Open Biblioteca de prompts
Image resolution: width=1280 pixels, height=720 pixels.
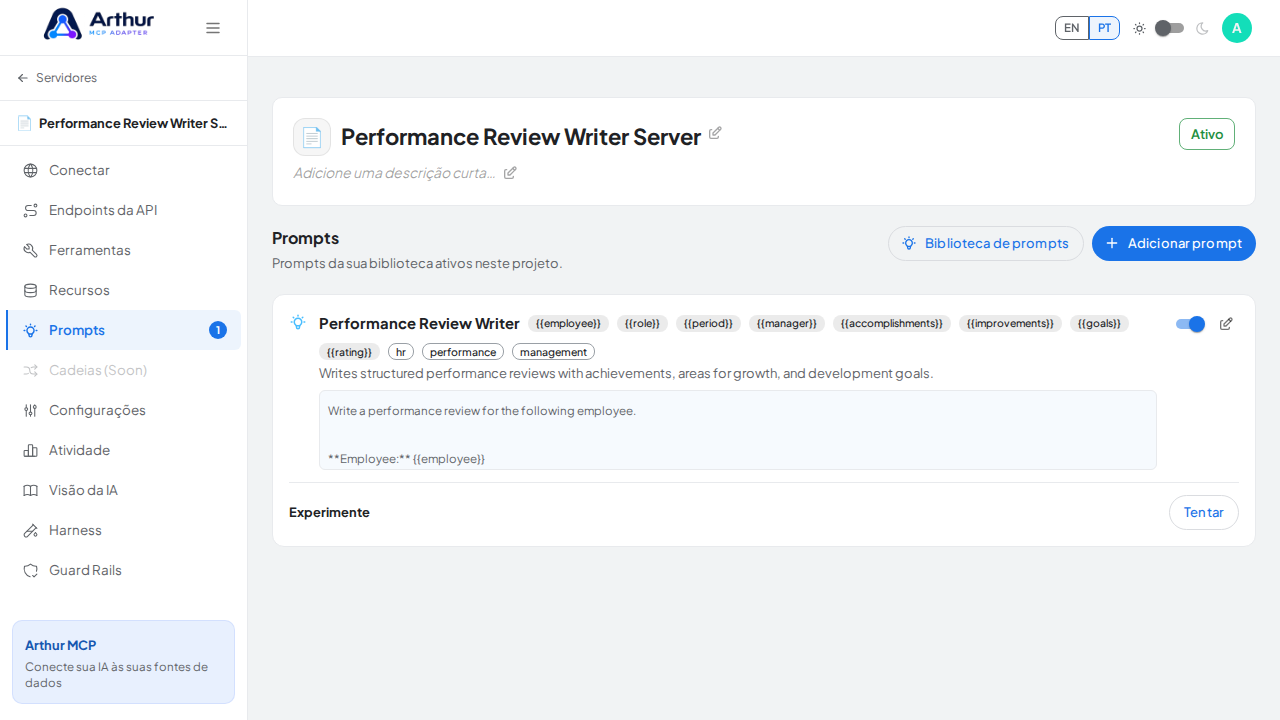(x=986, y=243)
